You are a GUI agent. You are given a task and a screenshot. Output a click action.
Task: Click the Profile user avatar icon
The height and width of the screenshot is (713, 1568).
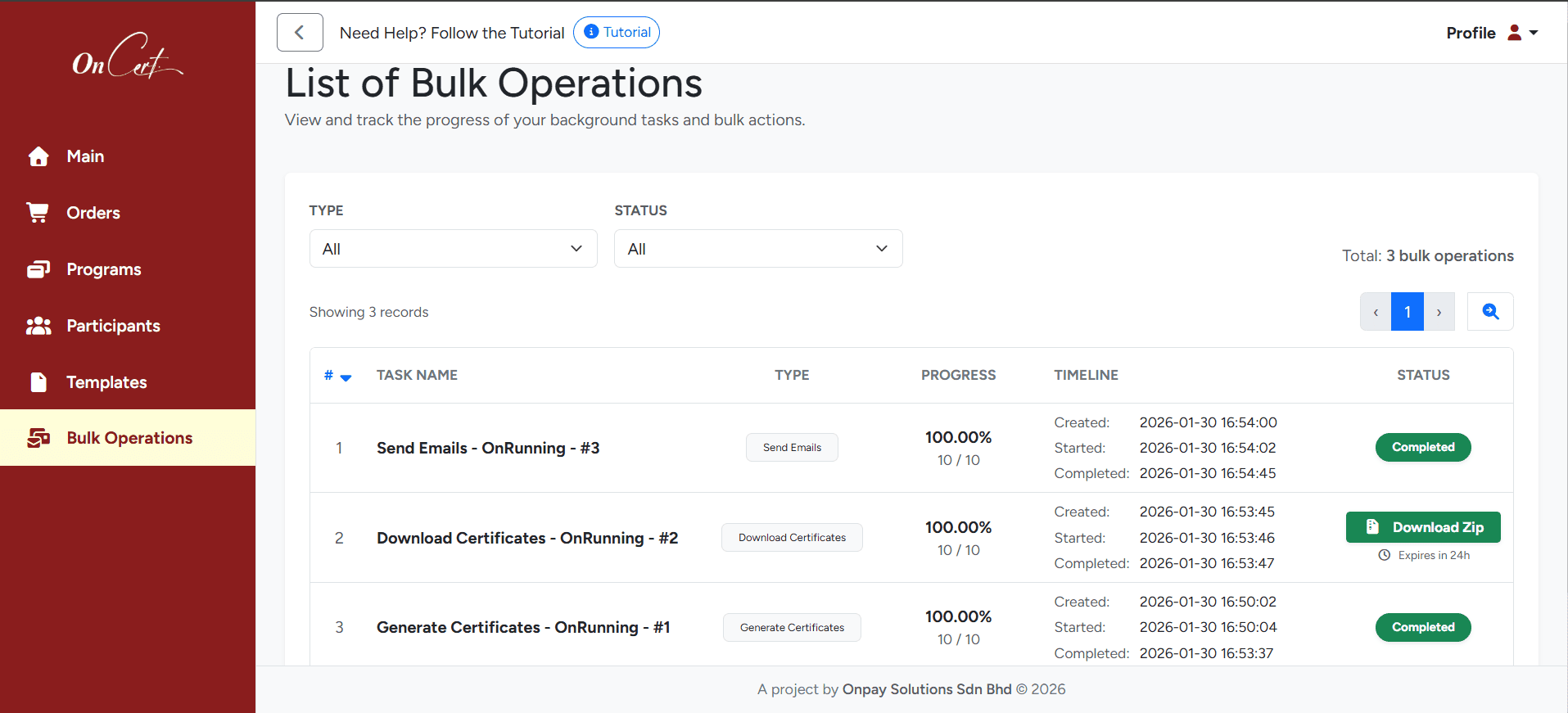pyautogui.click(x=1515, y=33)
